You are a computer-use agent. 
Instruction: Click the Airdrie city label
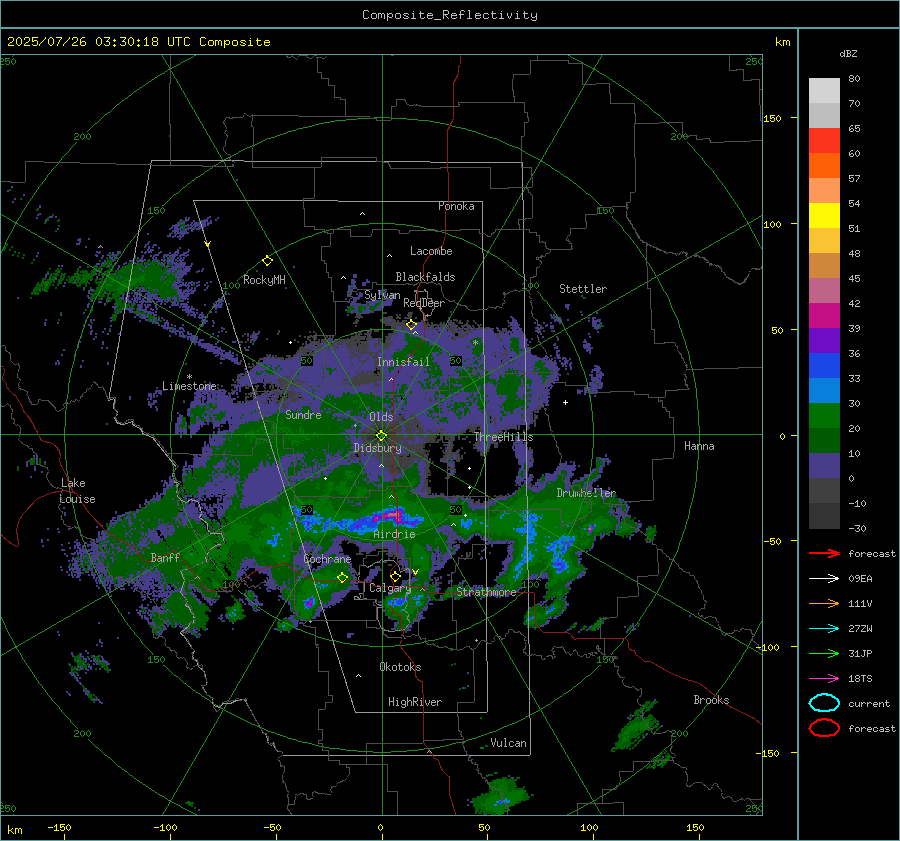tap(394, 534)
